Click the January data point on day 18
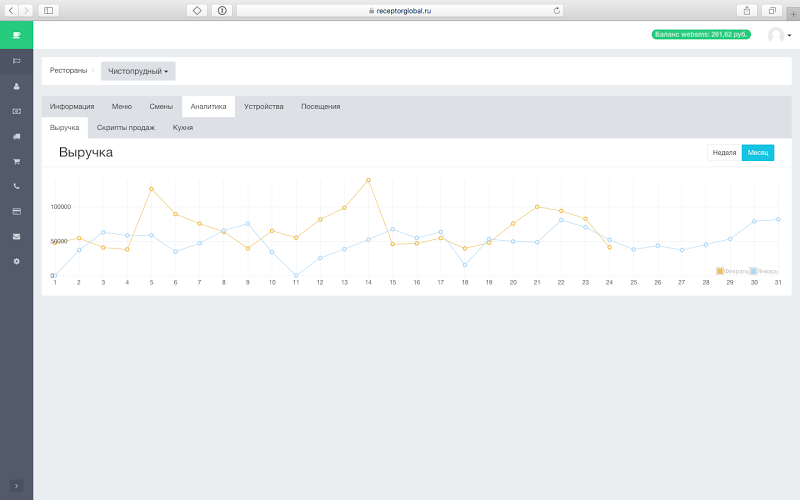This screenshot has width=800, height=500. [x=465, y=265]
